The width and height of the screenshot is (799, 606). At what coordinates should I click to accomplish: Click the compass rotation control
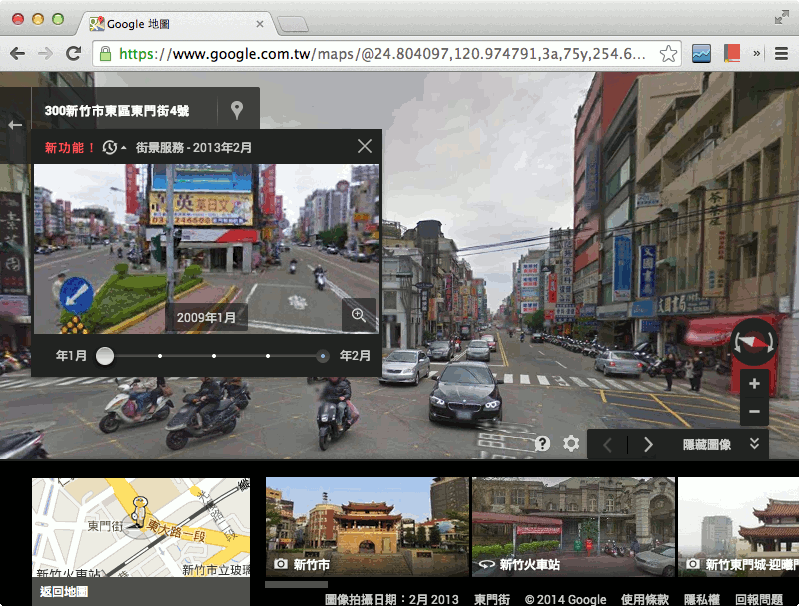[x=754, y=342]
